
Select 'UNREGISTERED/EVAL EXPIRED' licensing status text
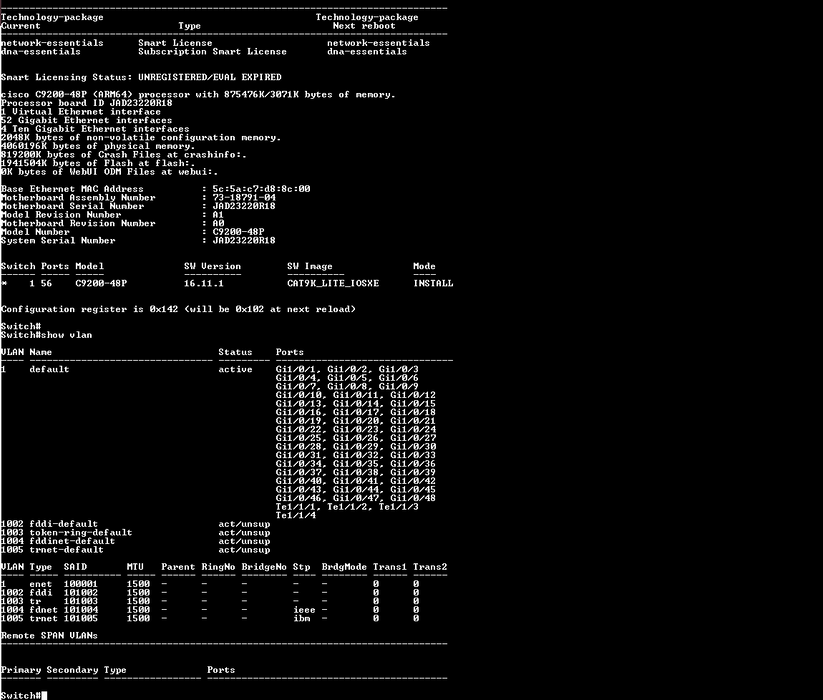click(x=210, y=77)
